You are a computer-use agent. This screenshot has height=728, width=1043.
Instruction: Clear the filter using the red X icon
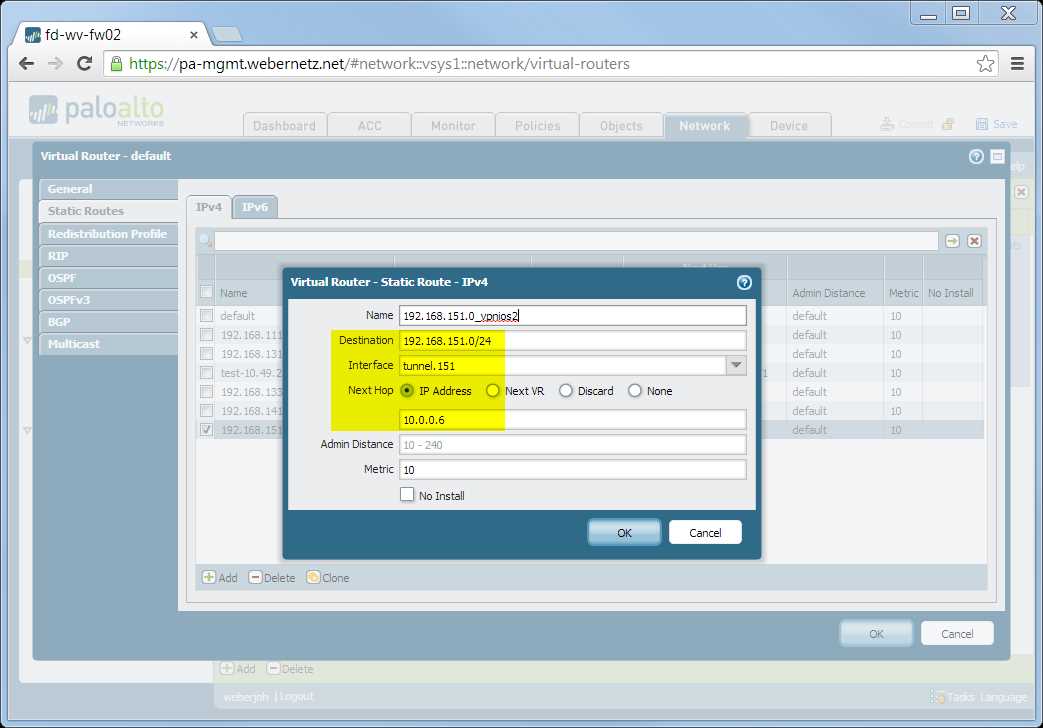[x=972, y=240]
